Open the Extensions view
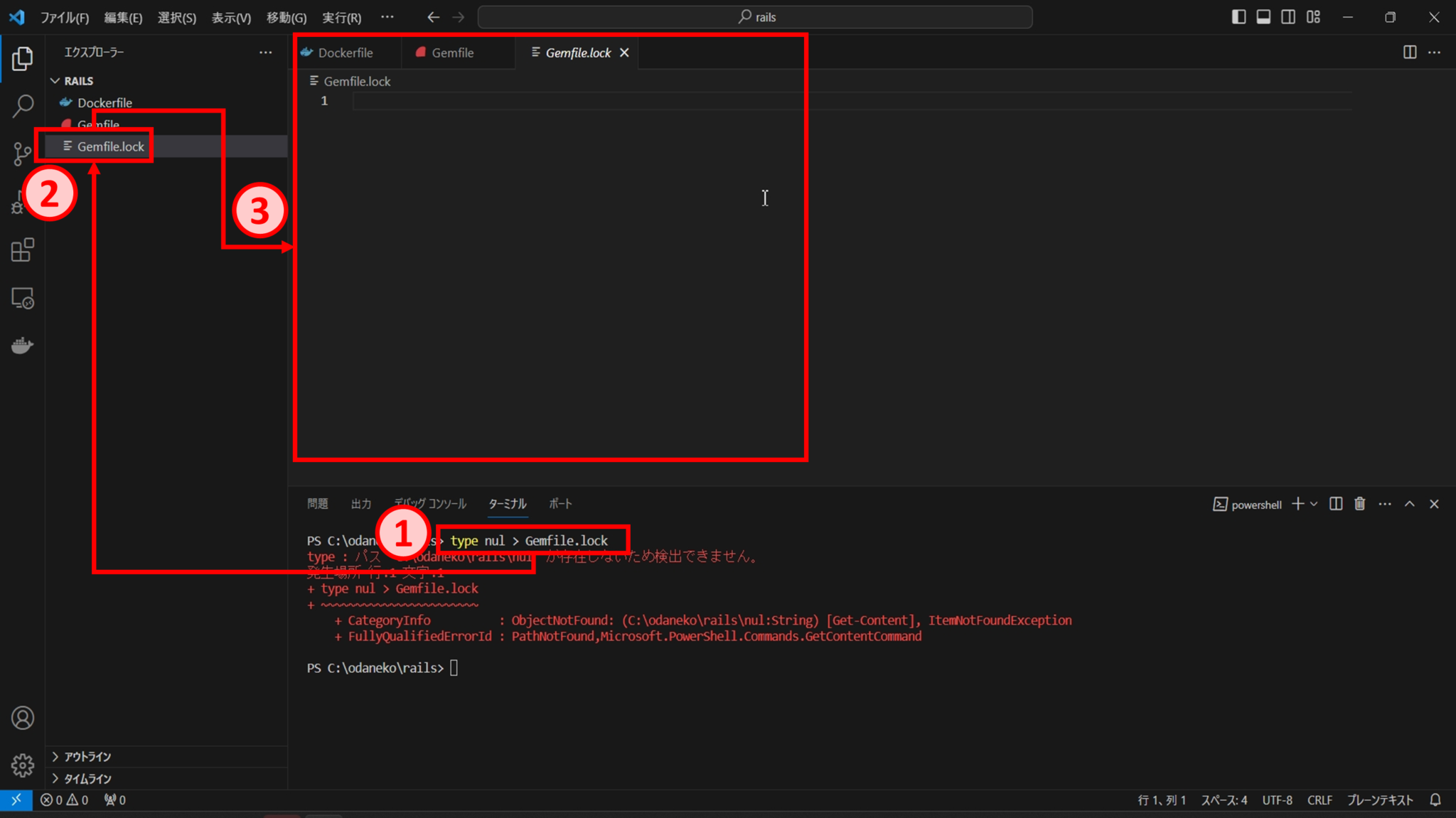 tap(23, 250)
